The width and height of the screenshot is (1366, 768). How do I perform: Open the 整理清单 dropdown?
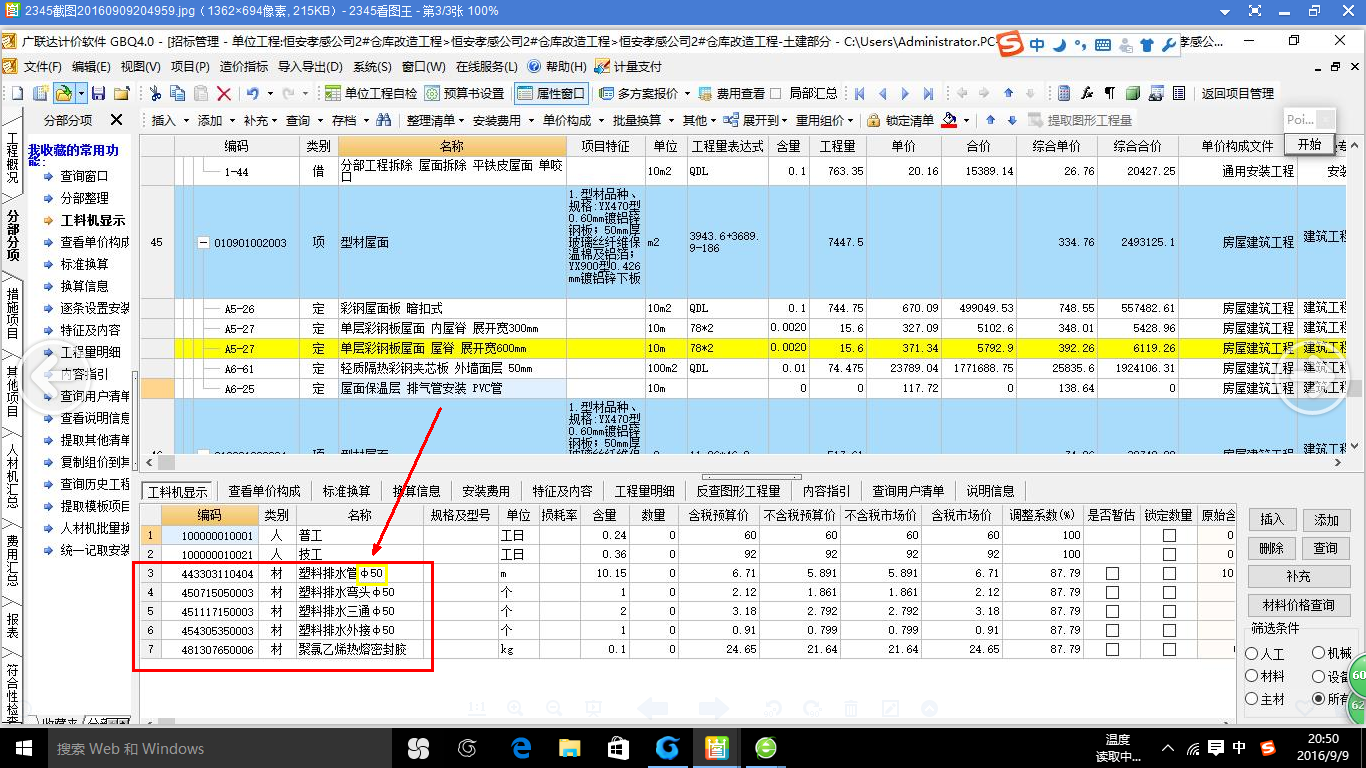point(435,120)
